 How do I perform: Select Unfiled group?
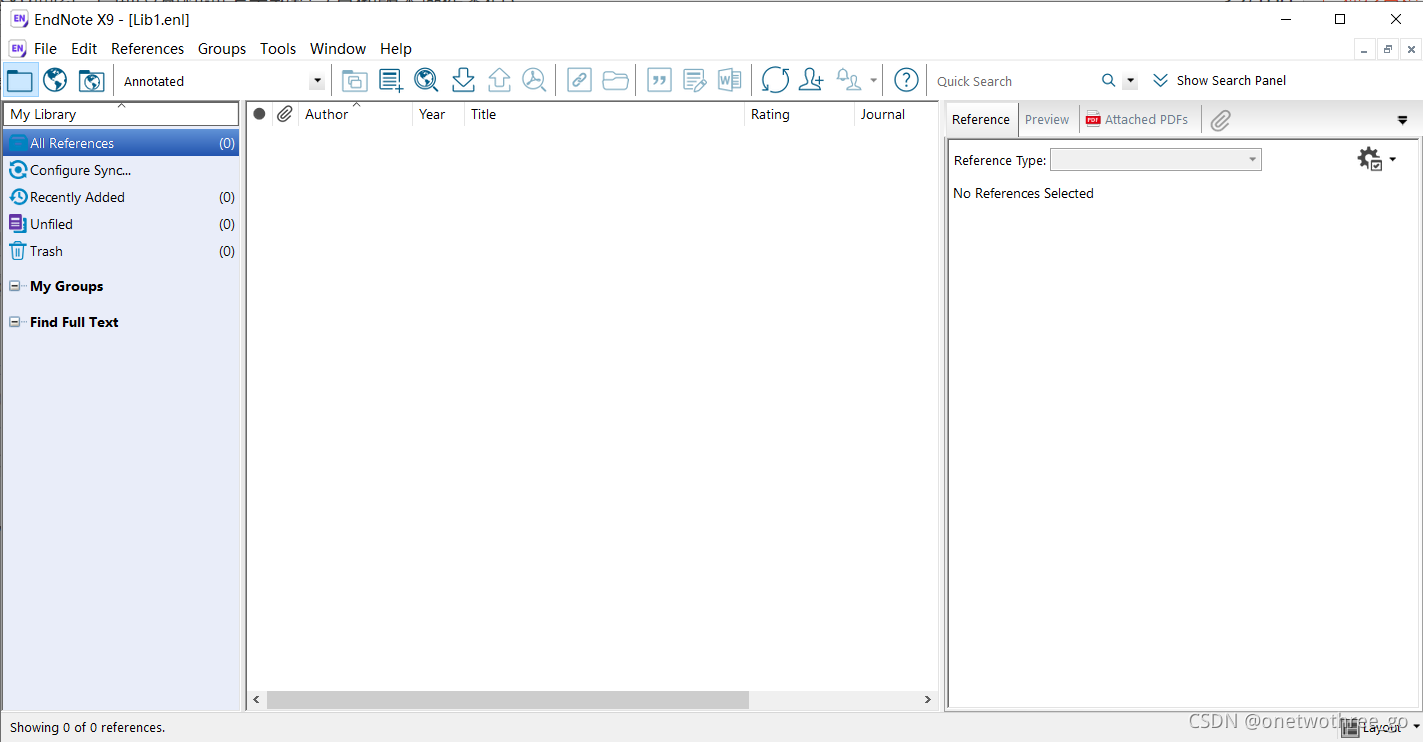[x=121, y=224]
